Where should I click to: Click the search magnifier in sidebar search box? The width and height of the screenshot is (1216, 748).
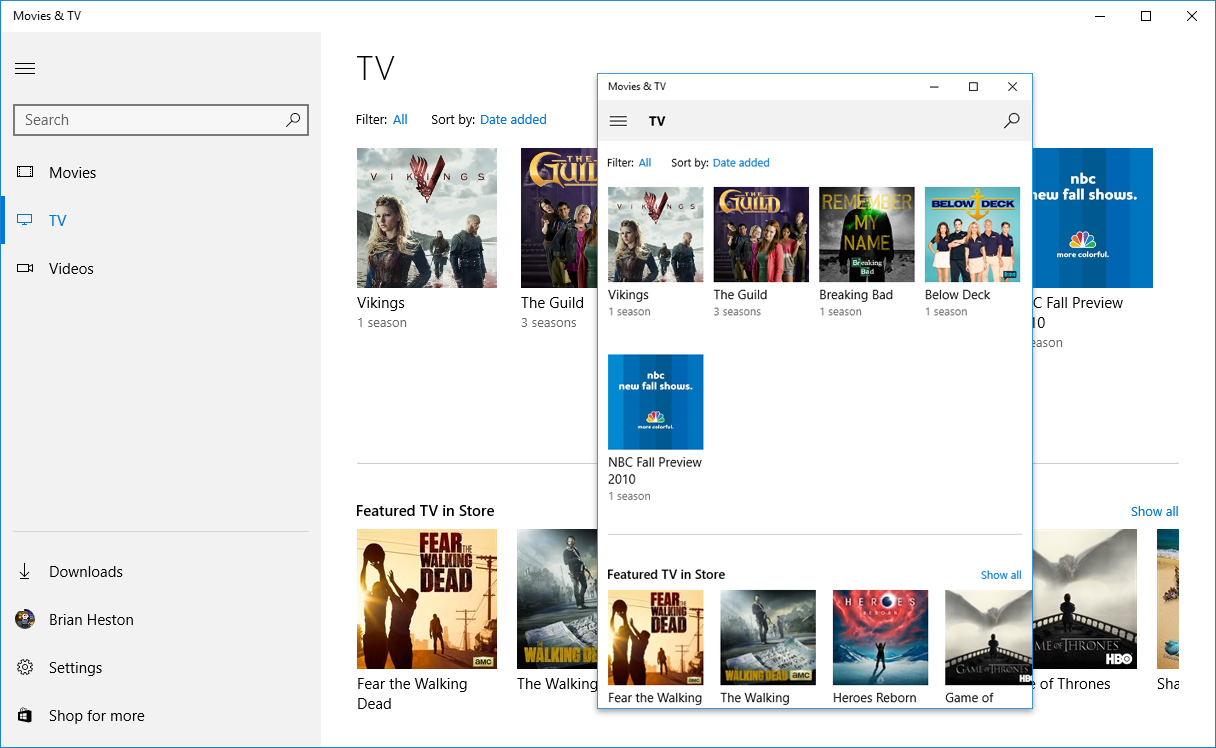click(293, 120)
